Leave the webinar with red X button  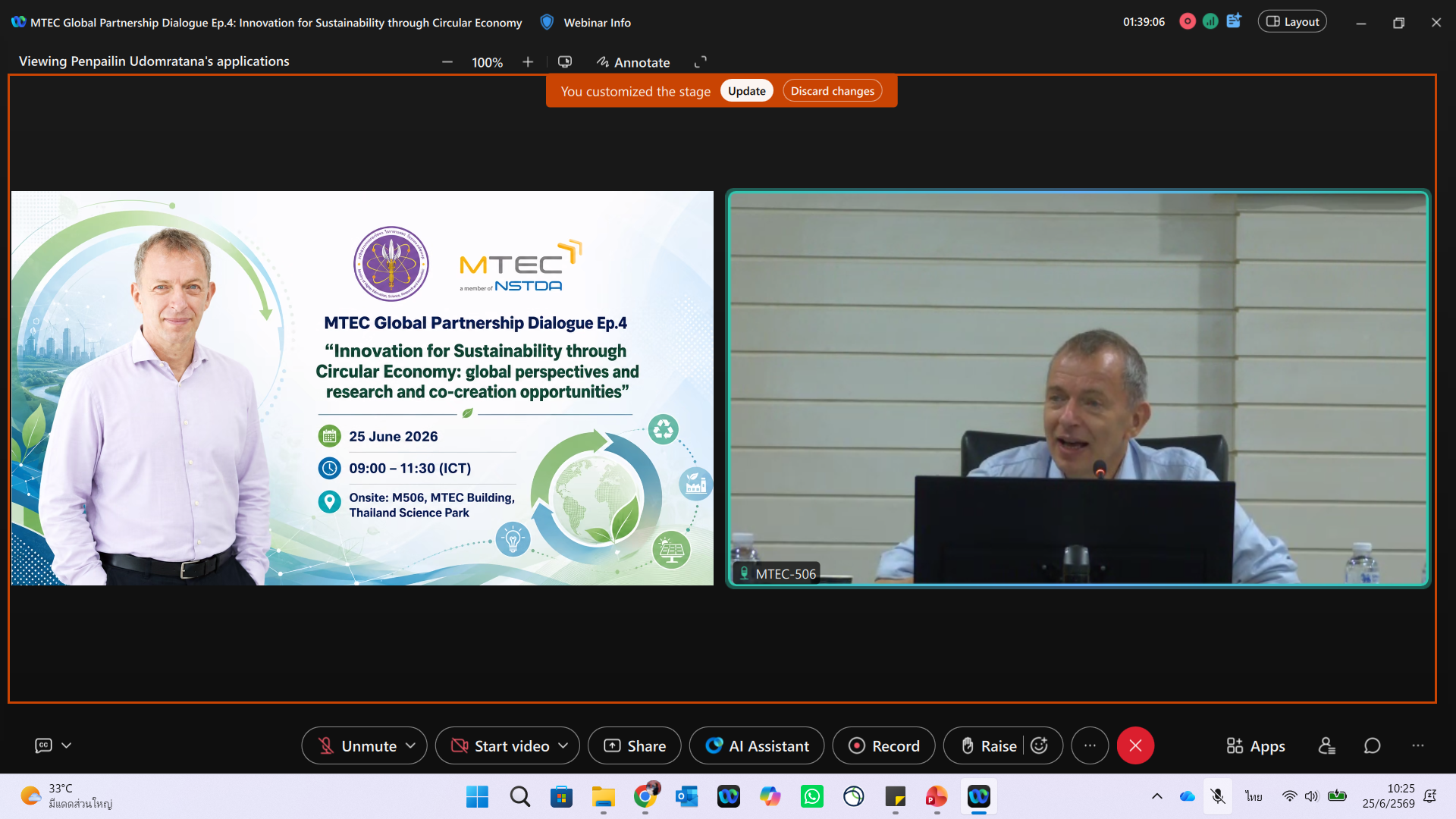click(x=1135, y=746)
